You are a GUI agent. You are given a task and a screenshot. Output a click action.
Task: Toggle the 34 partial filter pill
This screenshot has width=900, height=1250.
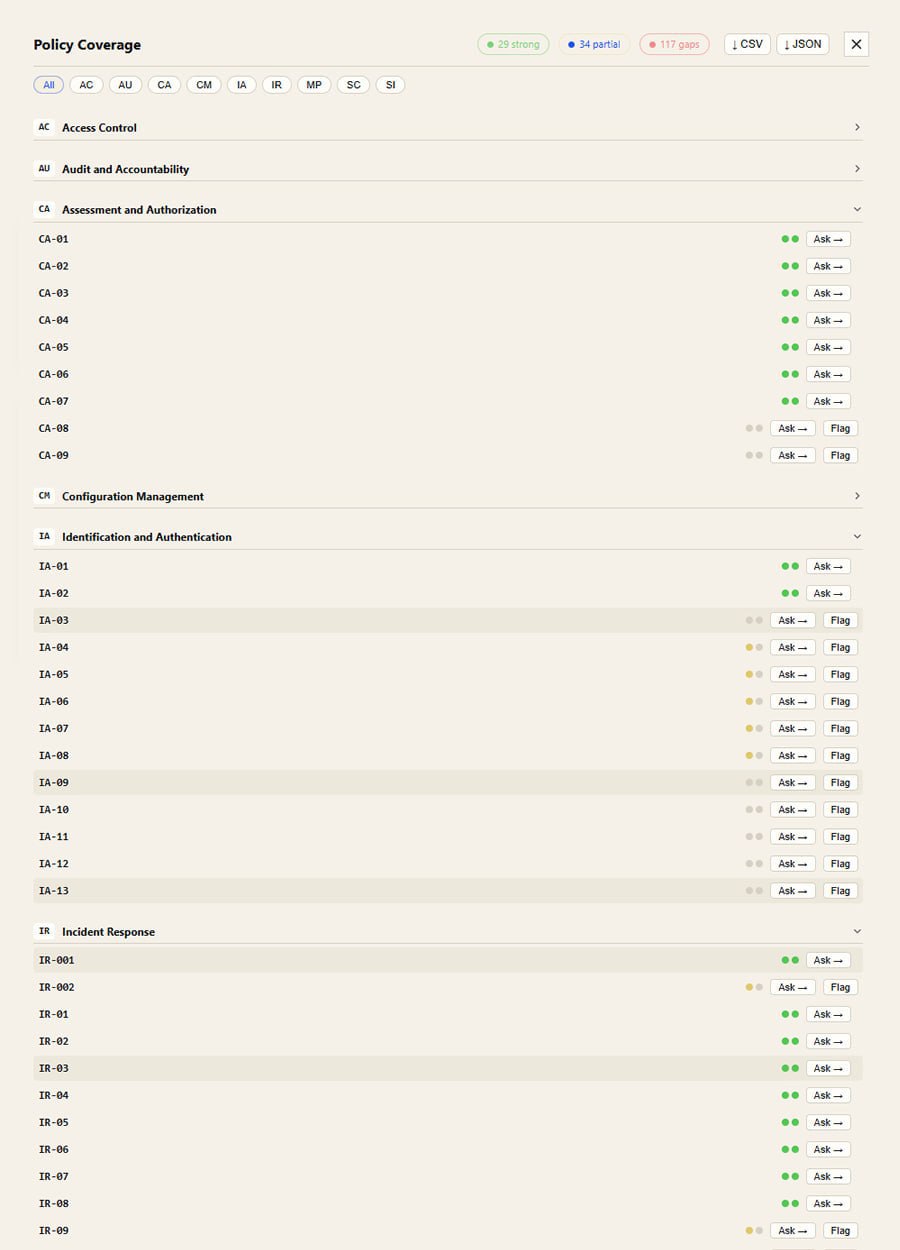click(594, 44)
